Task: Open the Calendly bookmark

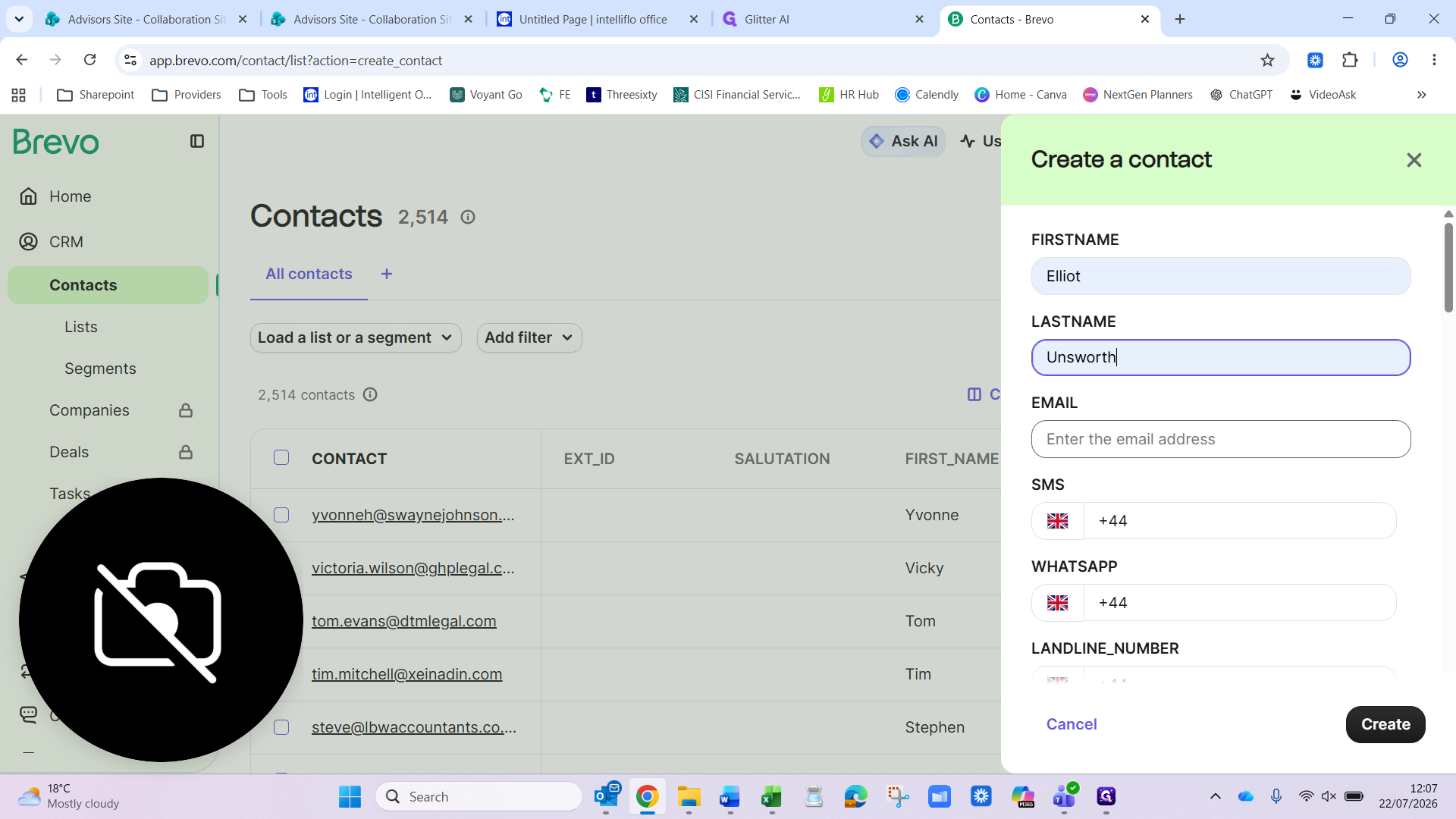Action: coord(927,95)
